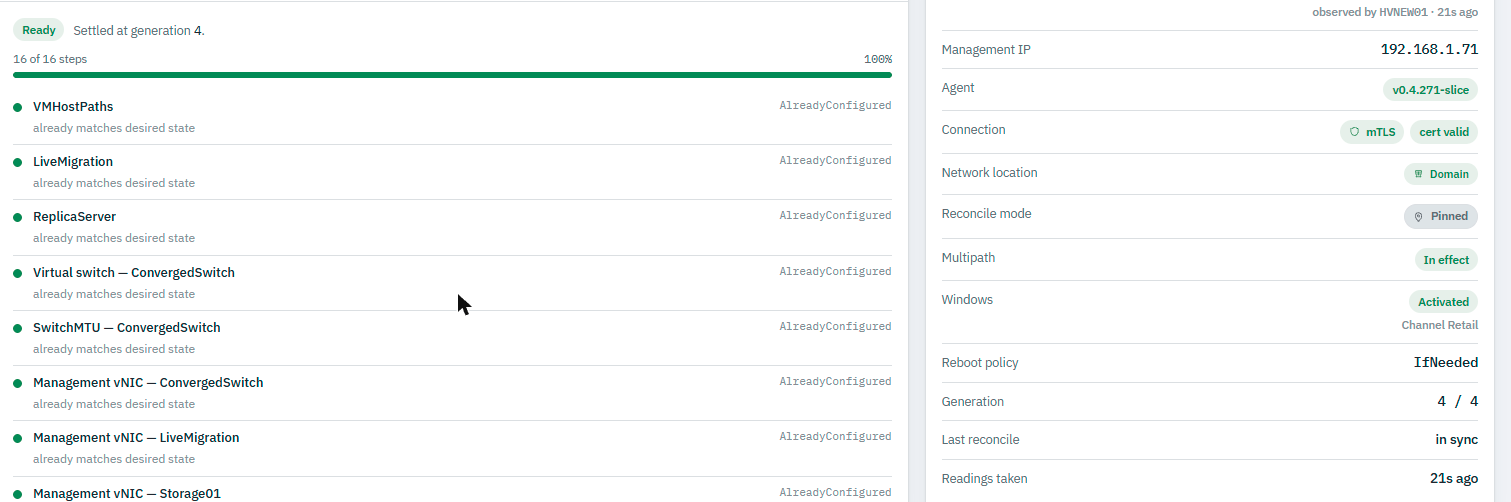This screenshot has height=502, width=1511.
Task: Click AlreadyConfigured status for ReplicaServer
Action: pyautogui.click(x=835, y=215)
